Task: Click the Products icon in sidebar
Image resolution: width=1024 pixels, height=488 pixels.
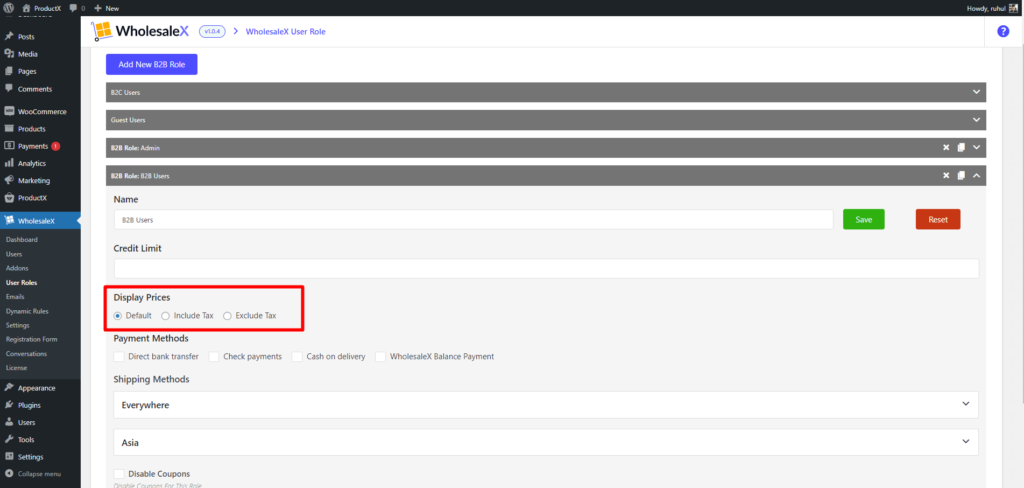Action: [9, 129]
